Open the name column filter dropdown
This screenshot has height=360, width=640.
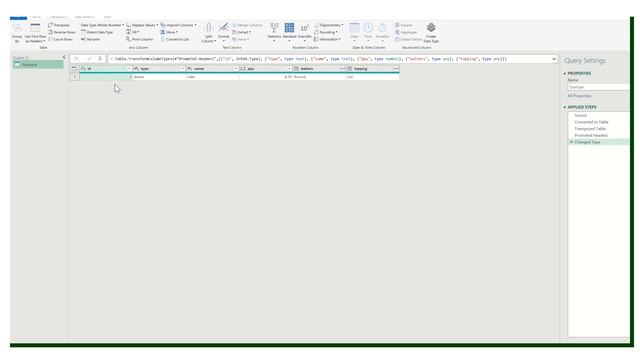pyautogui.click(x=236, y=69)
